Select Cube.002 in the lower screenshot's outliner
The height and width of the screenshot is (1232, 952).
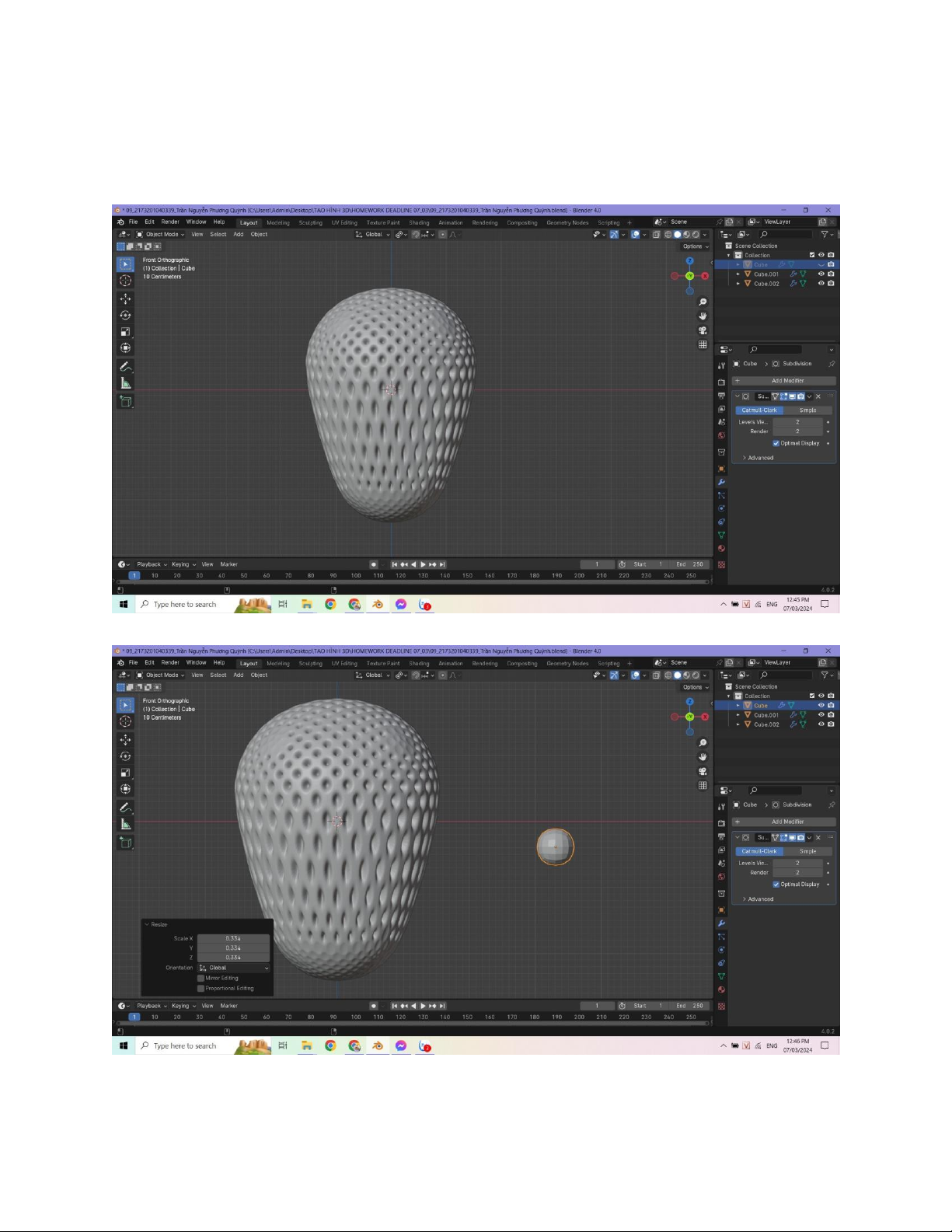(x=766, y=724)
